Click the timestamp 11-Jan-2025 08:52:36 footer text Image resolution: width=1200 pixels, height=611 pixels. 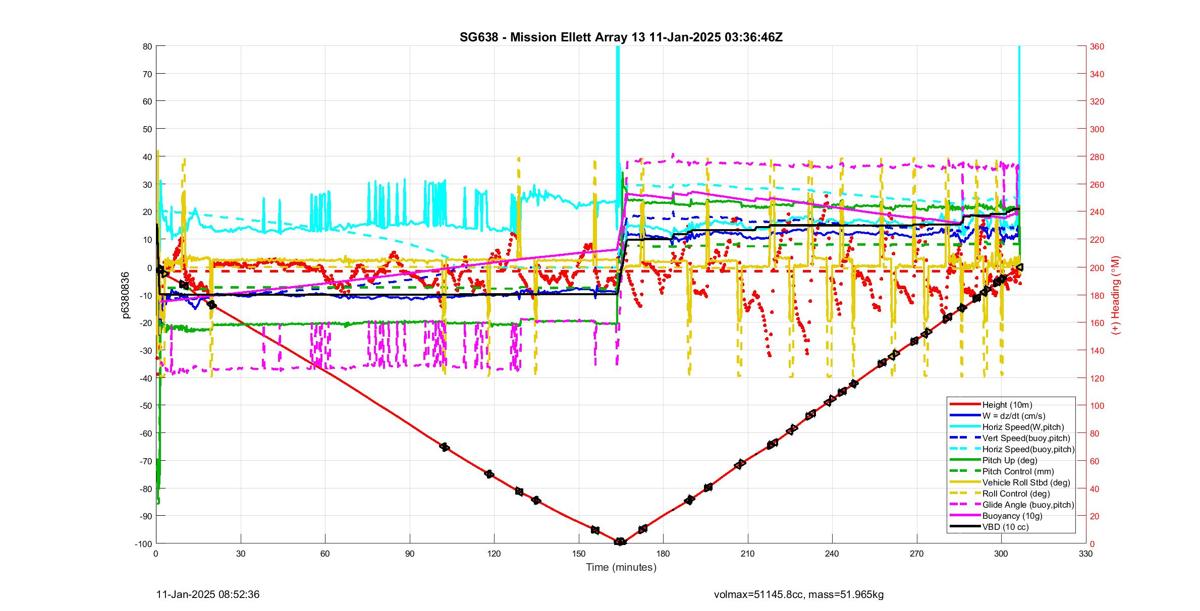209,594
